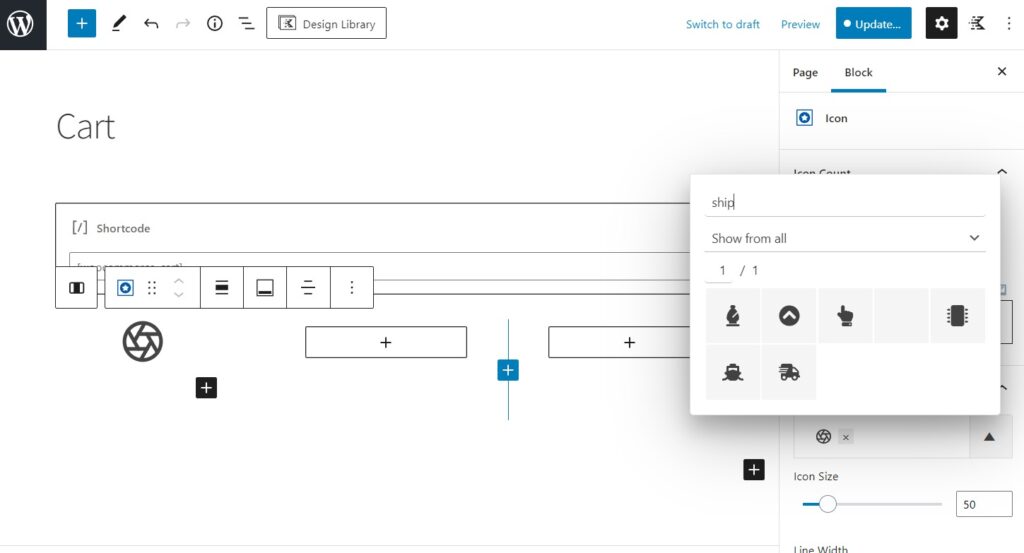Screen dimensions: 1024x553
Task: Collapse the icon picker triangle
Action: coord(989,437)
